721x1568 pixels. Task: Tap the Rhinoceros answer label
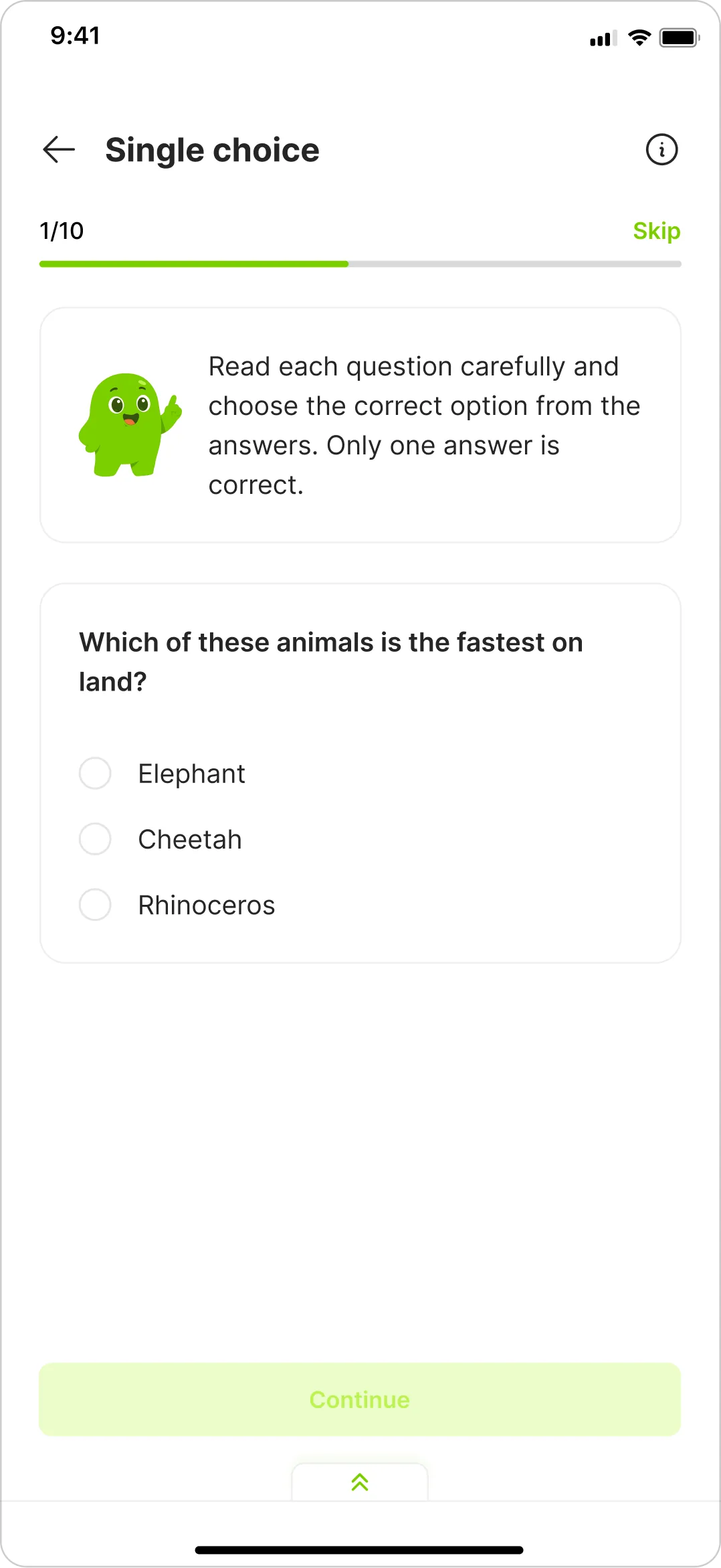pos(207,905)
